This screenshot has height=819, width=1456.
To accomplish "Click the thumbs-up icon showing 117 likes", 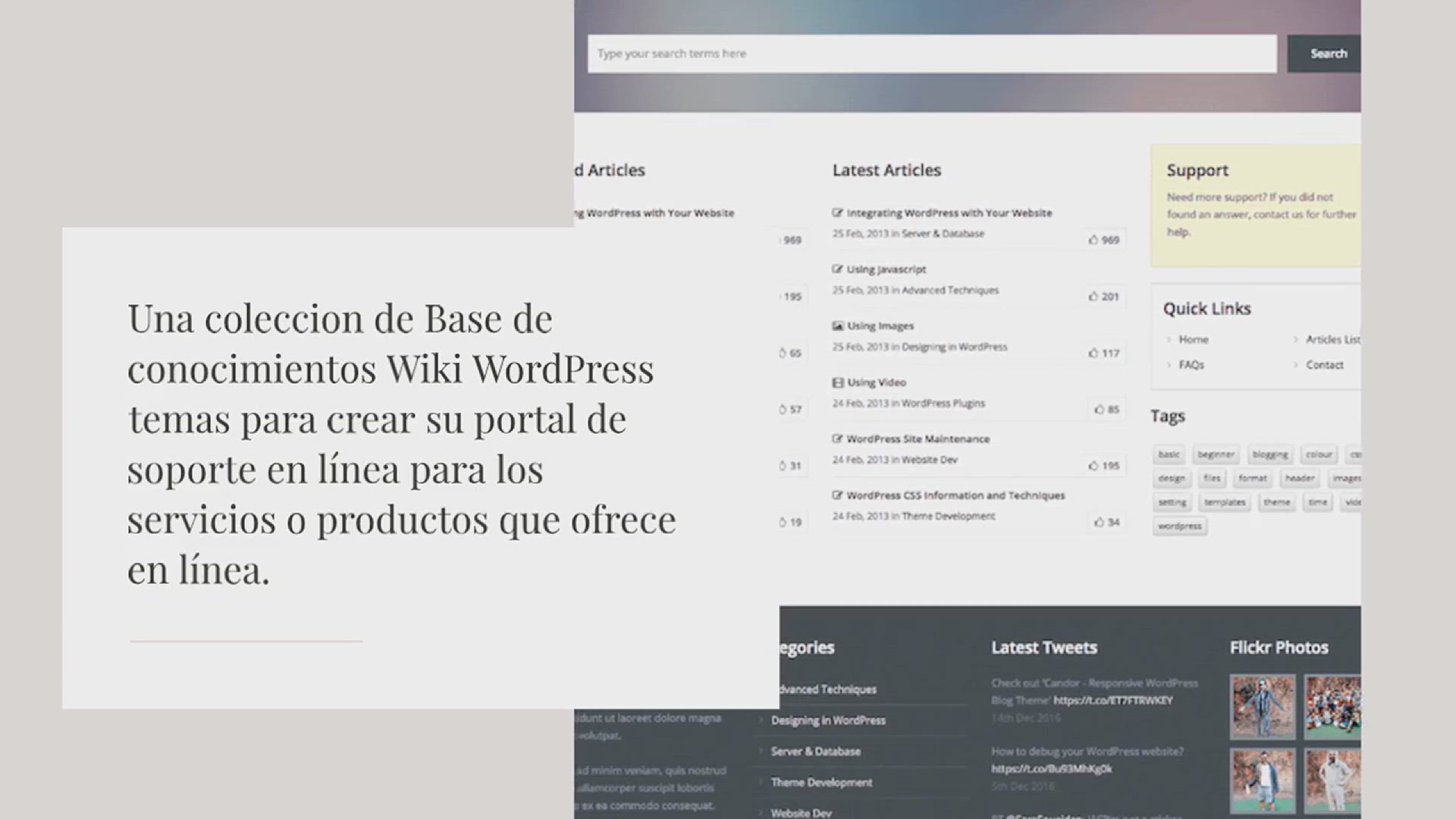I will [x=1093, y=353].
